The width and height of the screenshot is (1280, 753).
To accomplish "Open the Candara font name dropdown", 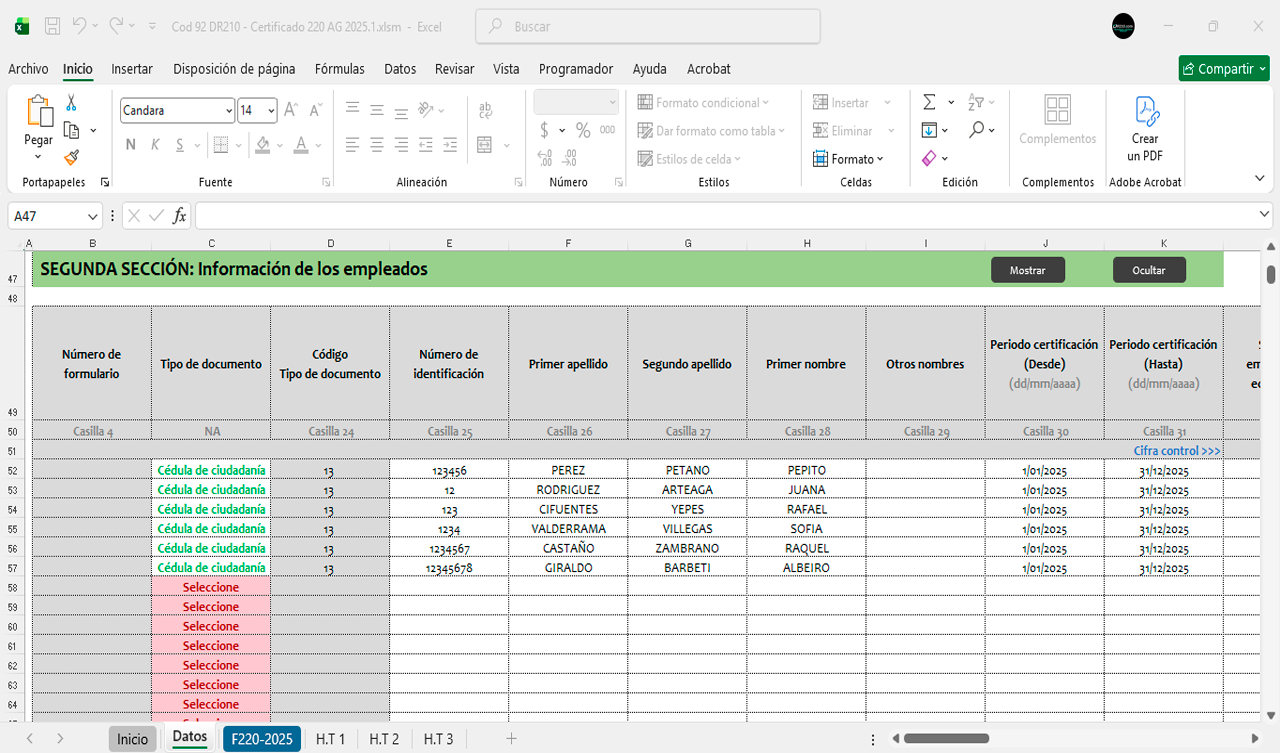I will coord(229,111).
